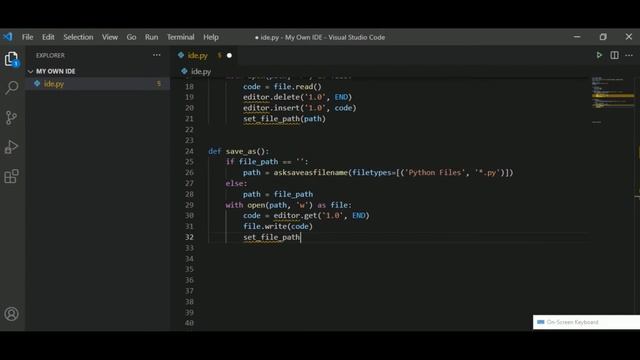Open the Selection menu
This screenshot has height=360, width=640.
tap(78, 37)
